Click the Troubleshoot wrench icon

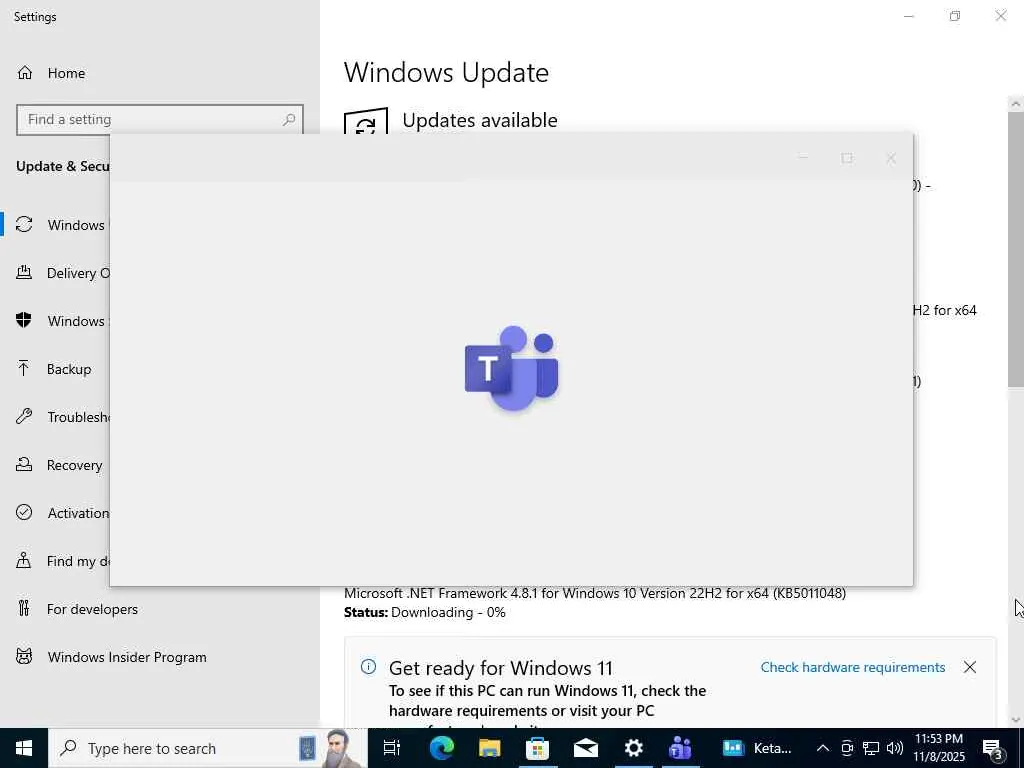tap(24, 416)
